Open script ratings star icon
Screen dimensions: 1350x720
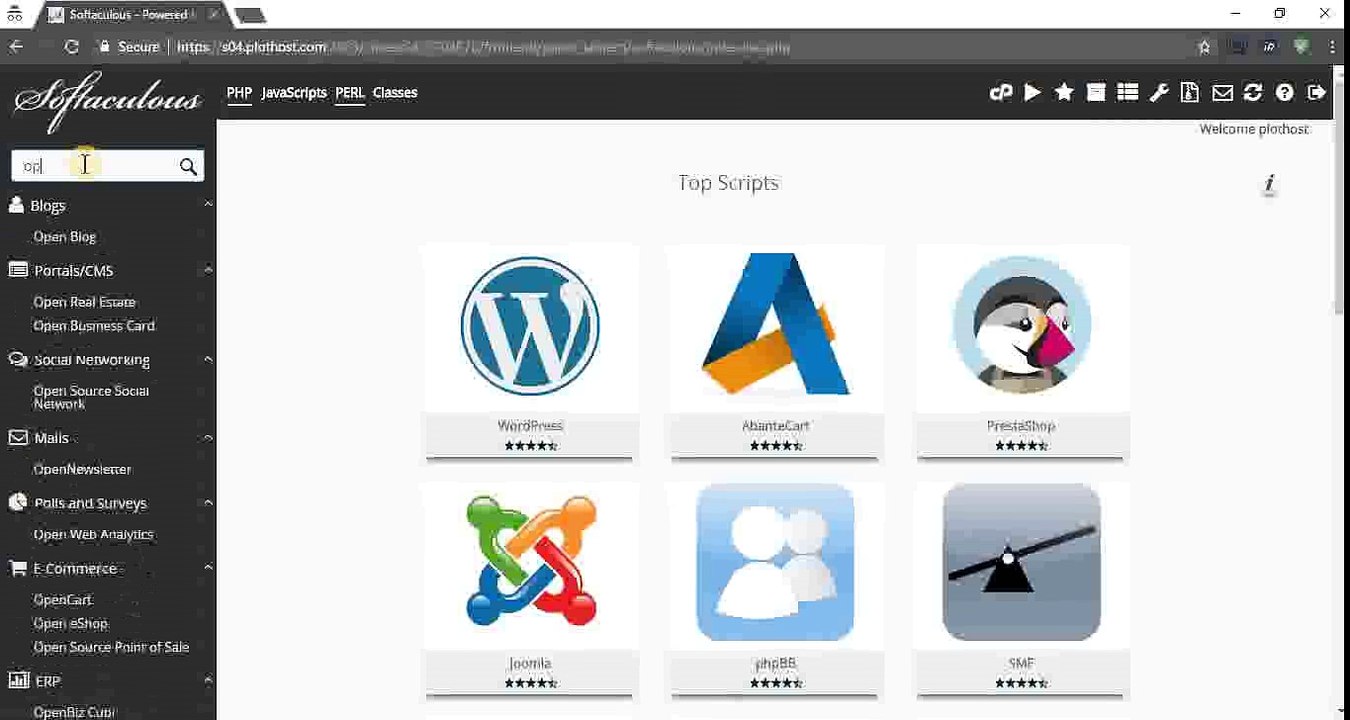(x=1064, y=92)
